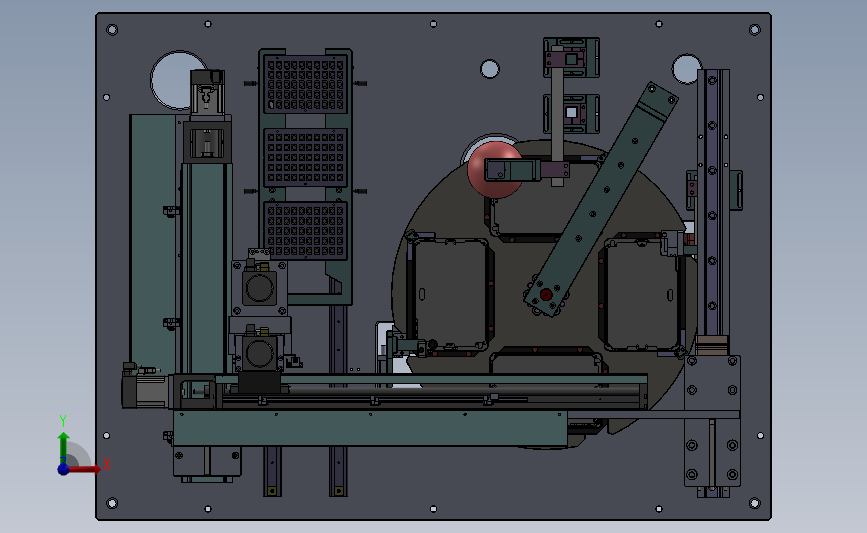This screenshot has height=533, width=867.
Task: Select the bottom-right corner mounting hole
Action: 755,503
